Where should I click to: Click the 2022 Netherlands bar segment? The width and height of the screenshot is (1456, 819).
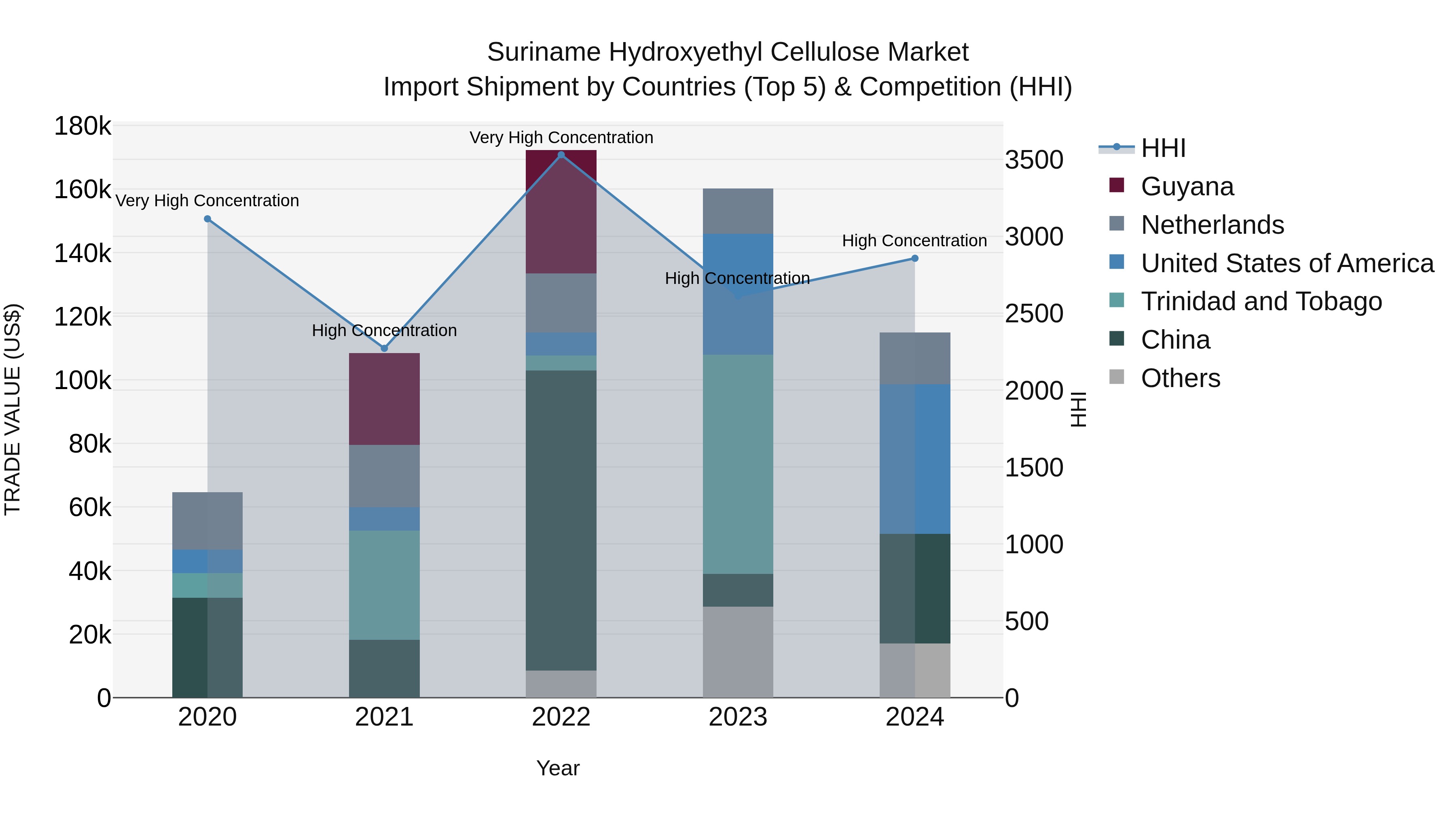pos(561,303)
